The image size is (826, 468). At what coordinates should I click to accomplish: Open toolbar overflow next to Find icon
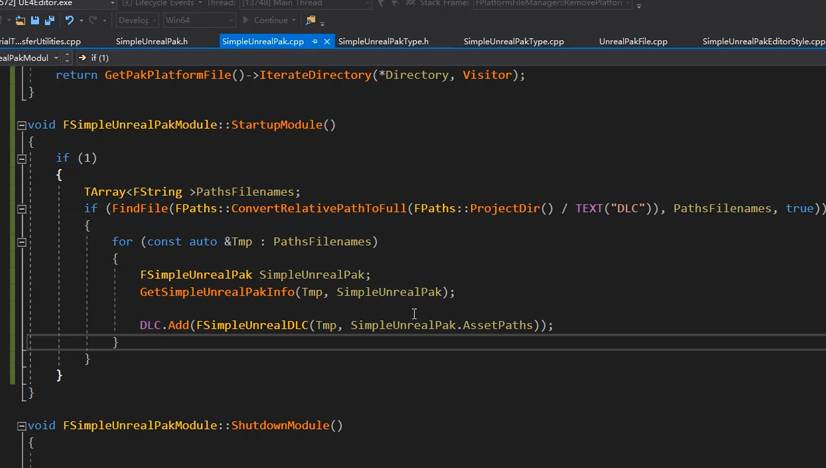(x=322, y=23)
